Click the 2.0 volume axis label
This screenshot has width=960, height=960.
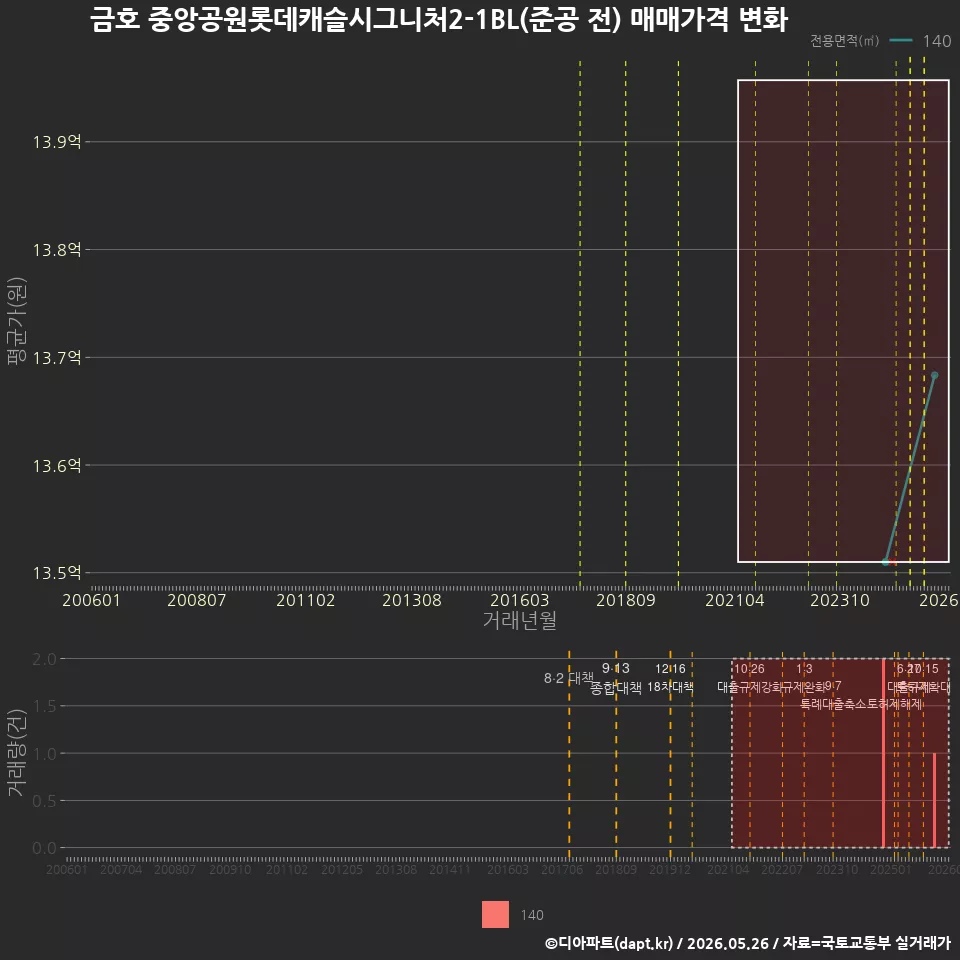pyautogui.click(x=44, y=659)
